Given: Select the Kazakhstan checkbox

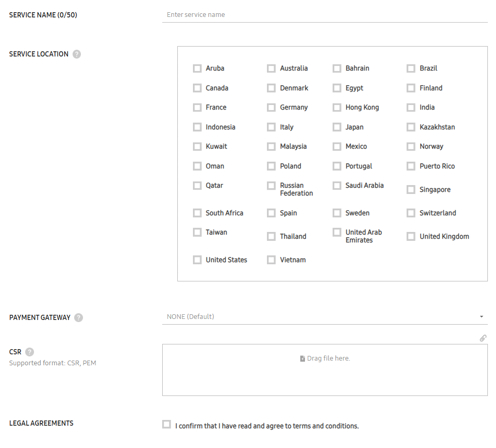Looking at the screenshot, I should pos(411,127).
